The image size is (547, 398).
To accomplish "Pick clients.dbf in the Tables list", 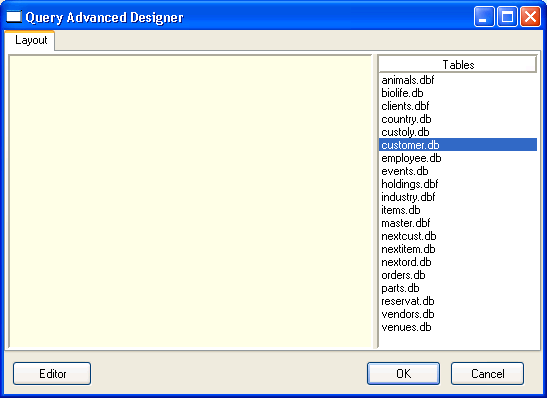I will click(458, 106).
